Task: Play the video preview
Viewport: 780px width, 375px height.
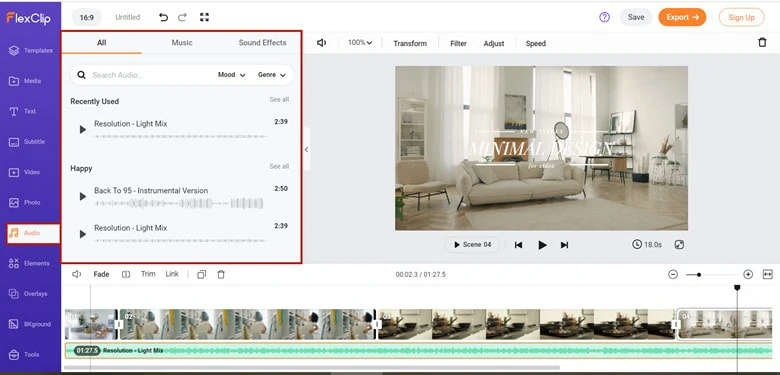Action: [x=542, y=245]
